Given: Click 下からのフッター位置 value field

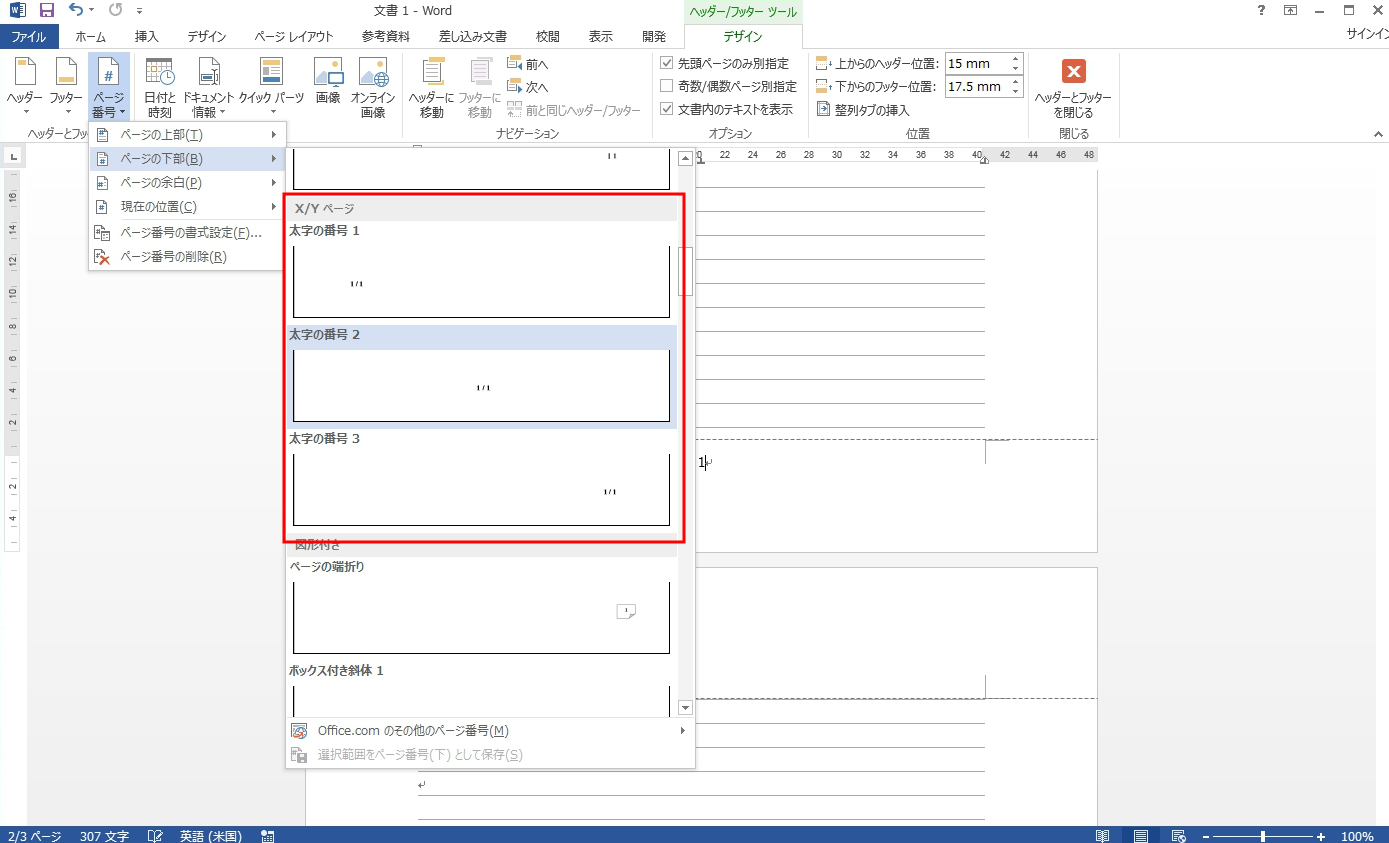Looking at the screenshot, I should (976, 86).
